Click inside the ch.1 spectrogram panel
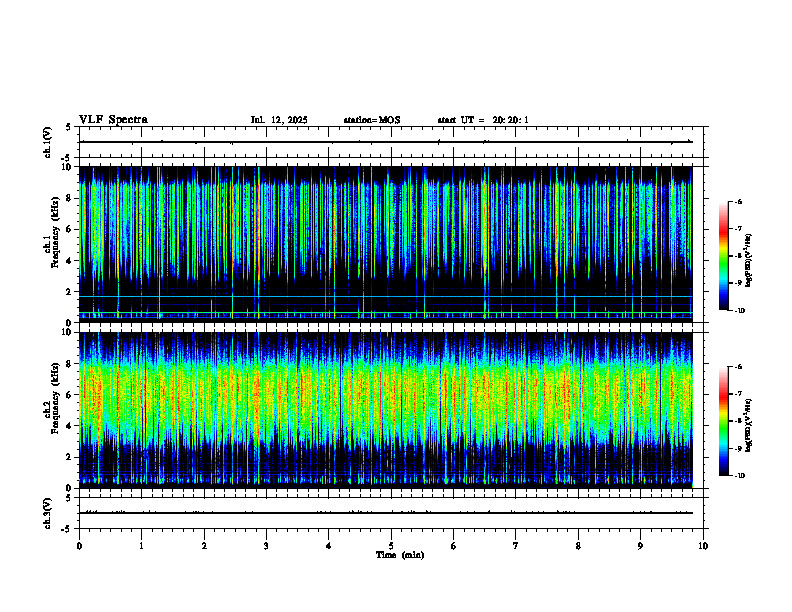This screenshot has width=792, height=612. click(x=385, y=244)
